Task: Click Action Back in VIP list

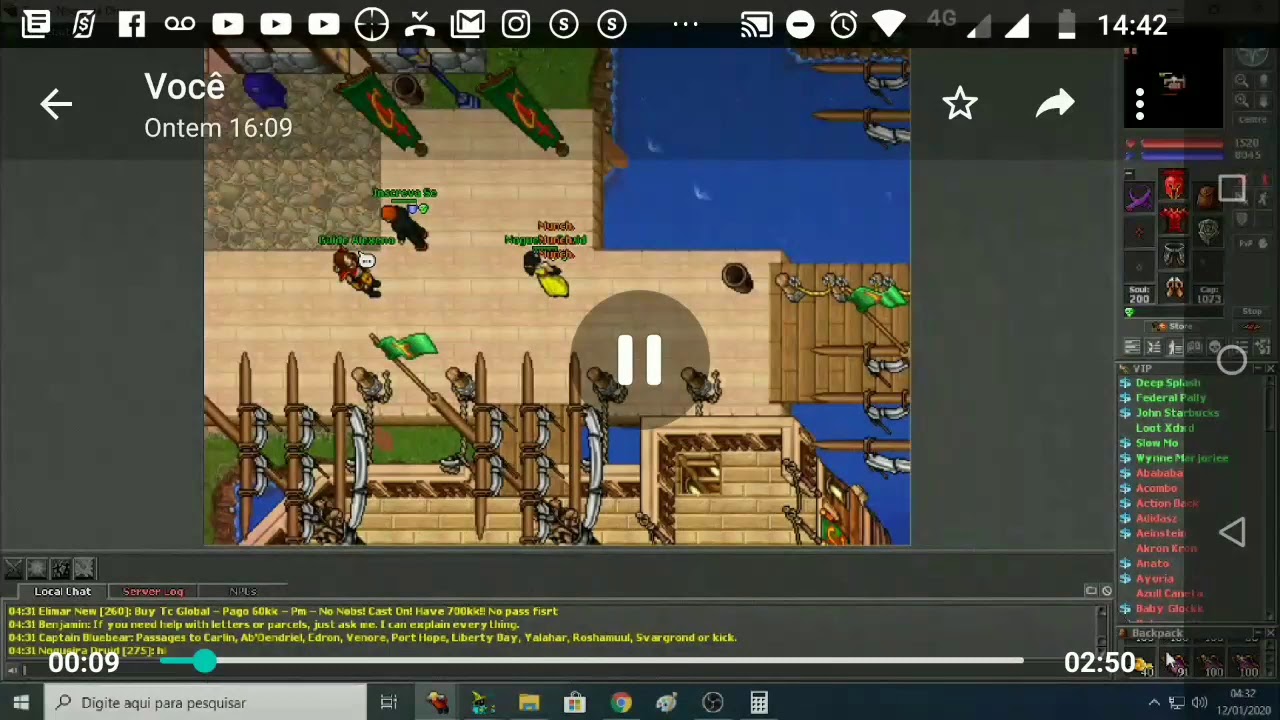Action: click(x=1166, y=503)
